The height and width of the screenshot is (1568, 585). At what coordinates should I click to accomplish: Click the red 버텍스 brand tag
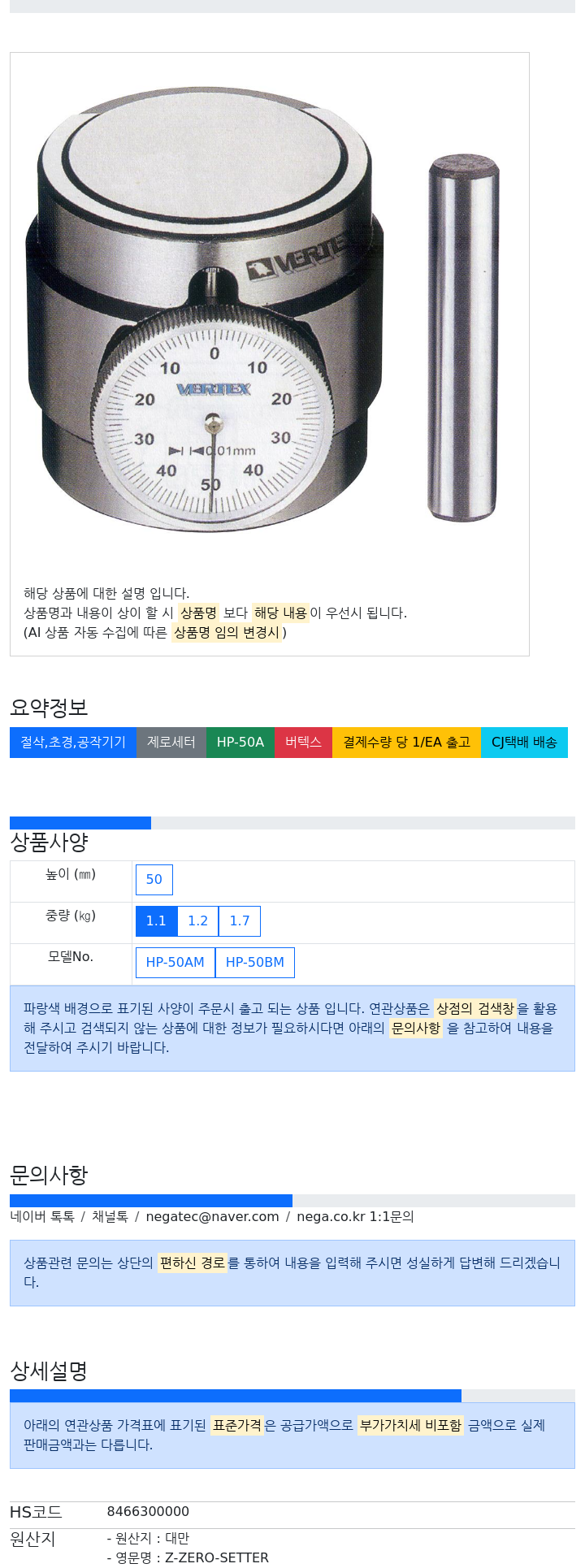(x=303, y=743)
